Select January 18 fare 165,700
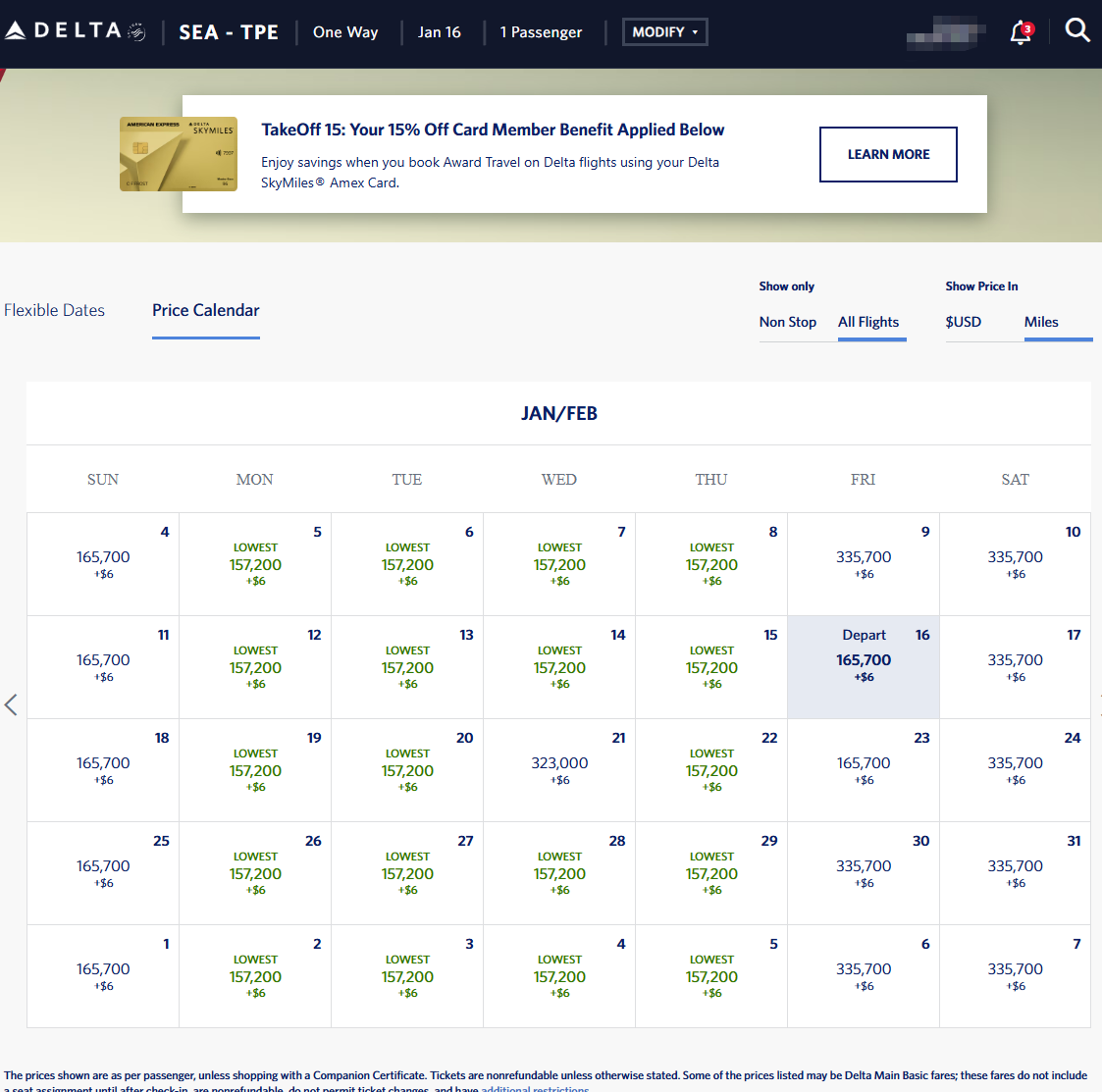Image resolution: width=1102 pixels, height=1092 pixels. click(x=103, y=770)
